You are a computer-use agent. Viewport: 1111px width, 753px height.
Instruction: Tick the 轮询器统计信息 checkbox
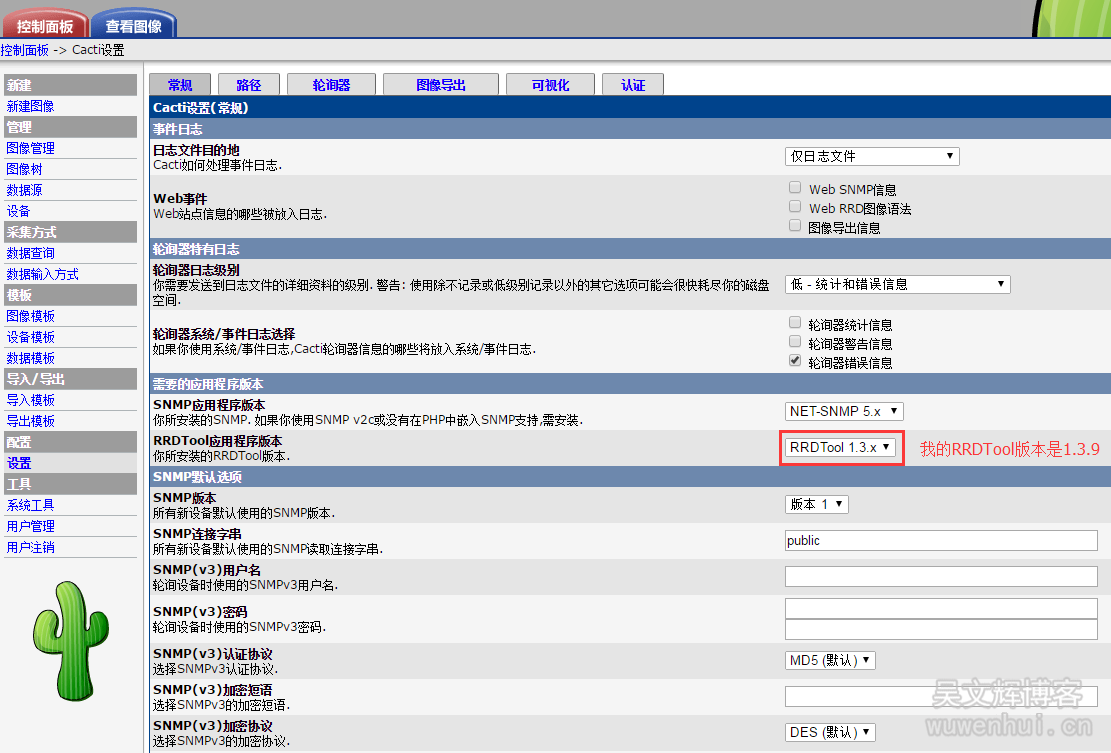click(x=795, y=323)
